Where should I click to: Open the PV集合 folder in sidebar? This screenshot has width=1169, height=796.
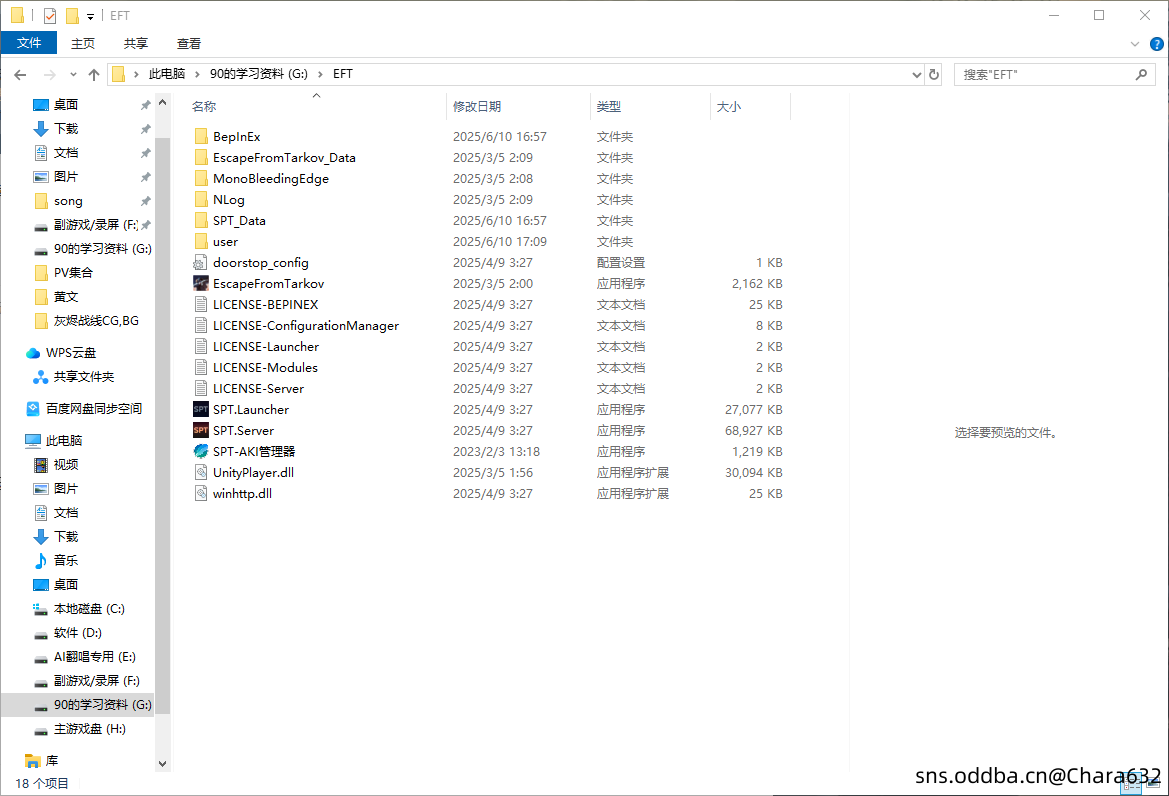[73, 273]
